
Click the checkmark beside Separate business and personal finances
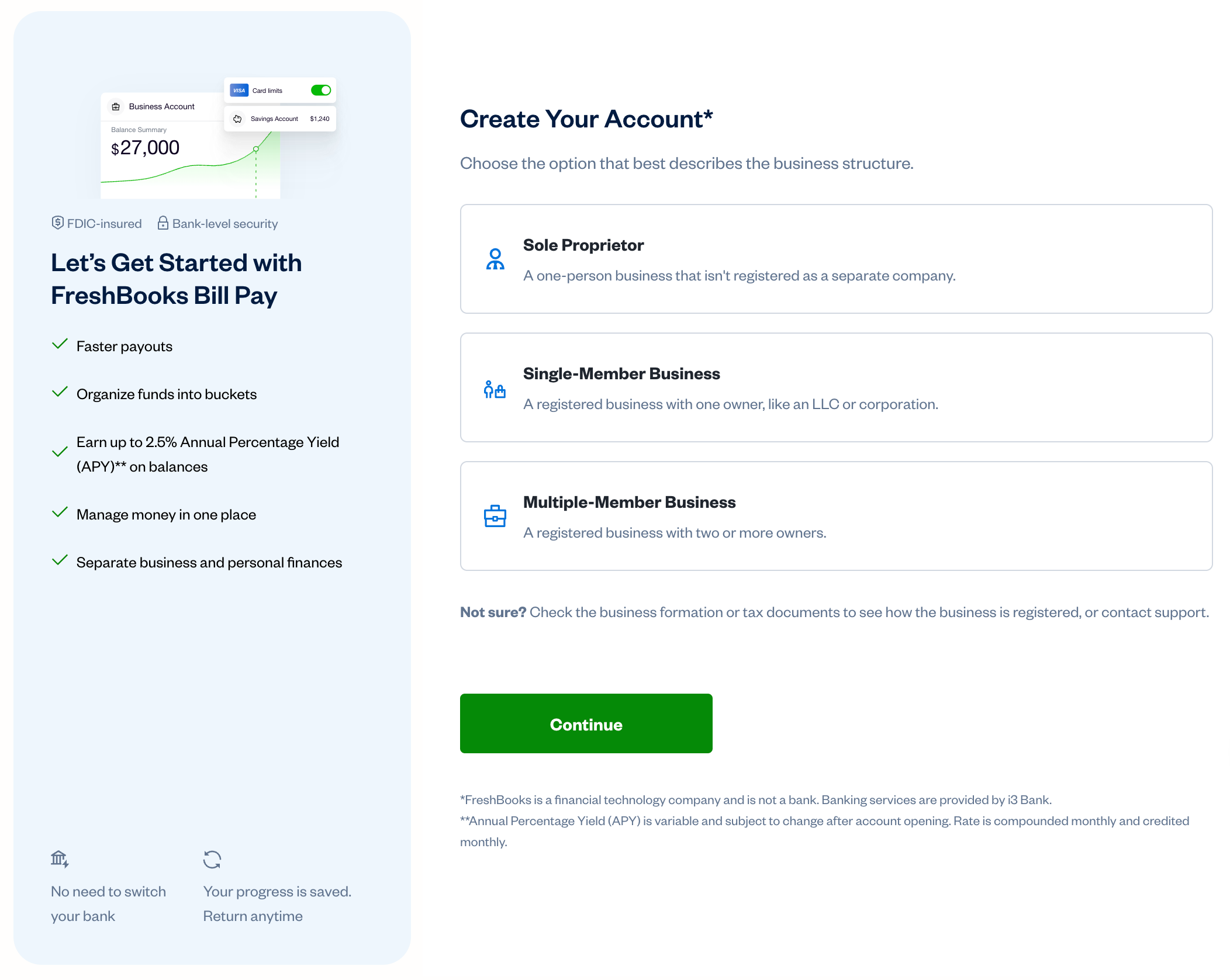60,560
